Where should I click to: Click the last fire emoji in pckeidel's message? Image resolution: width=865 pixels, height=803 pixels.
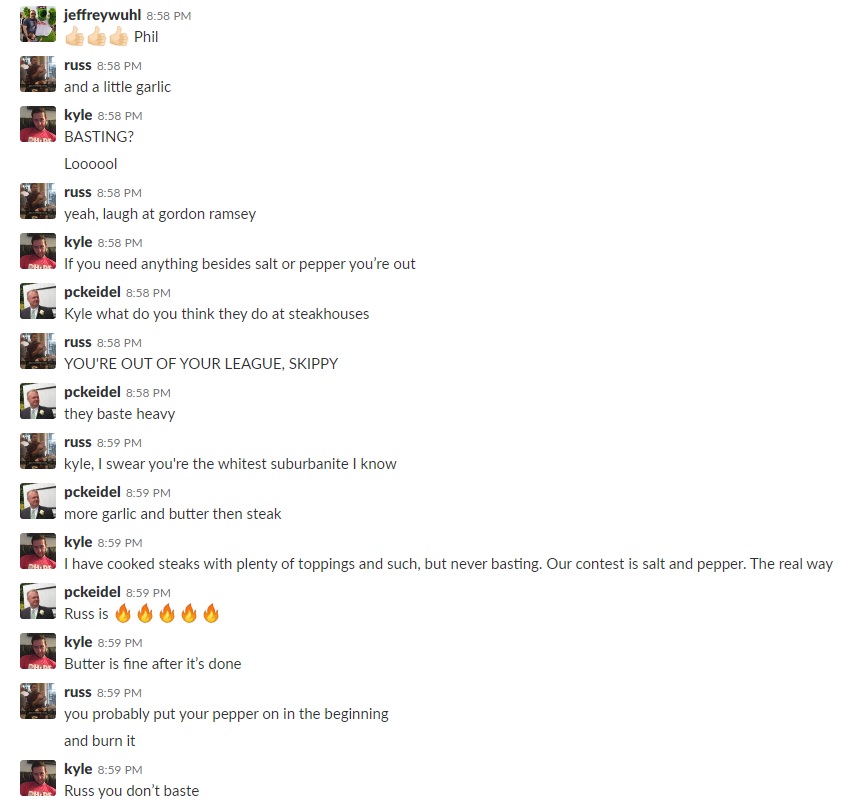[211, 613]
